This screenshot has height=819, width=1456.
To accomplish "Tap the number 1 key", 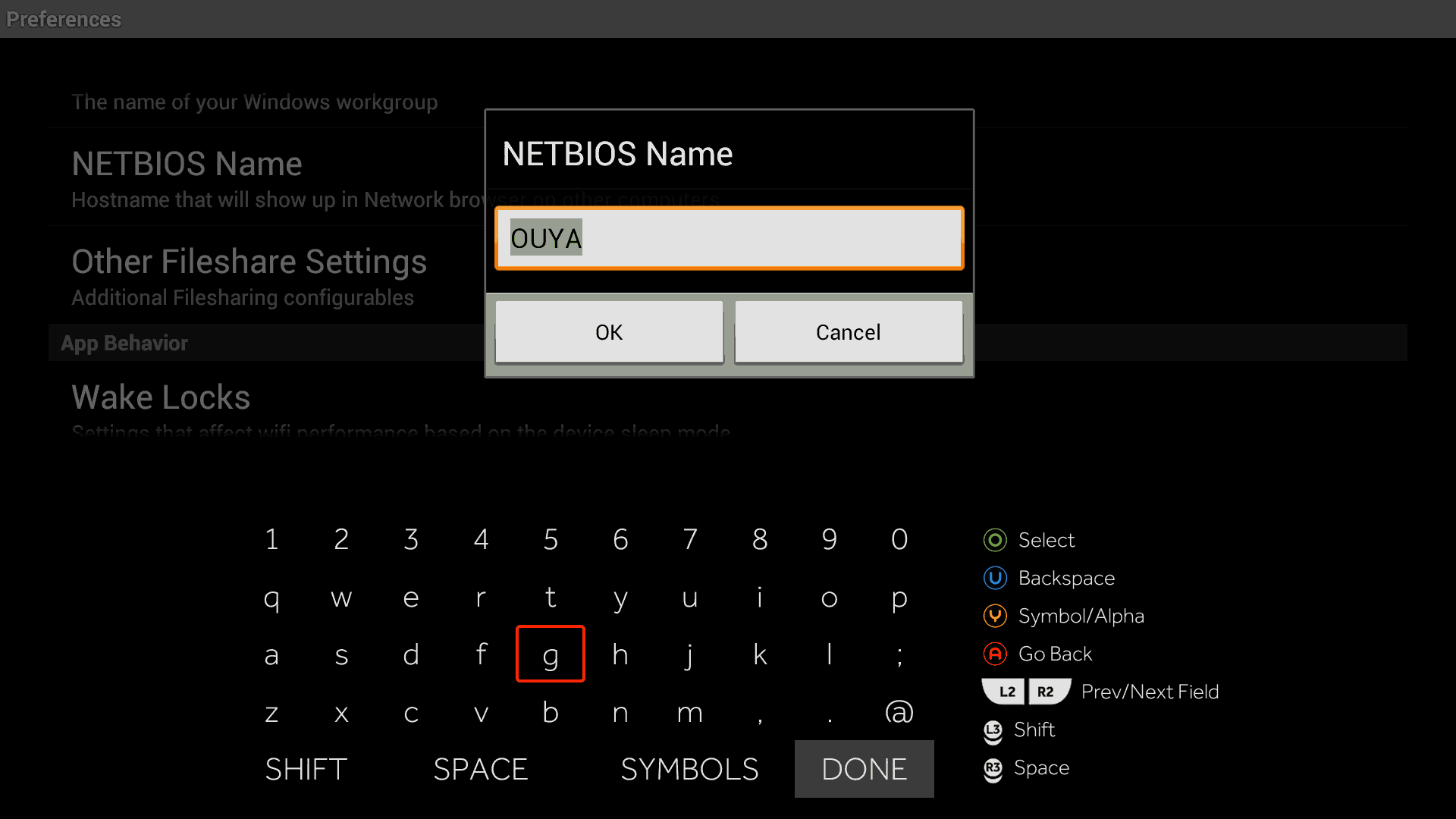I will click(x=271, y=539).
